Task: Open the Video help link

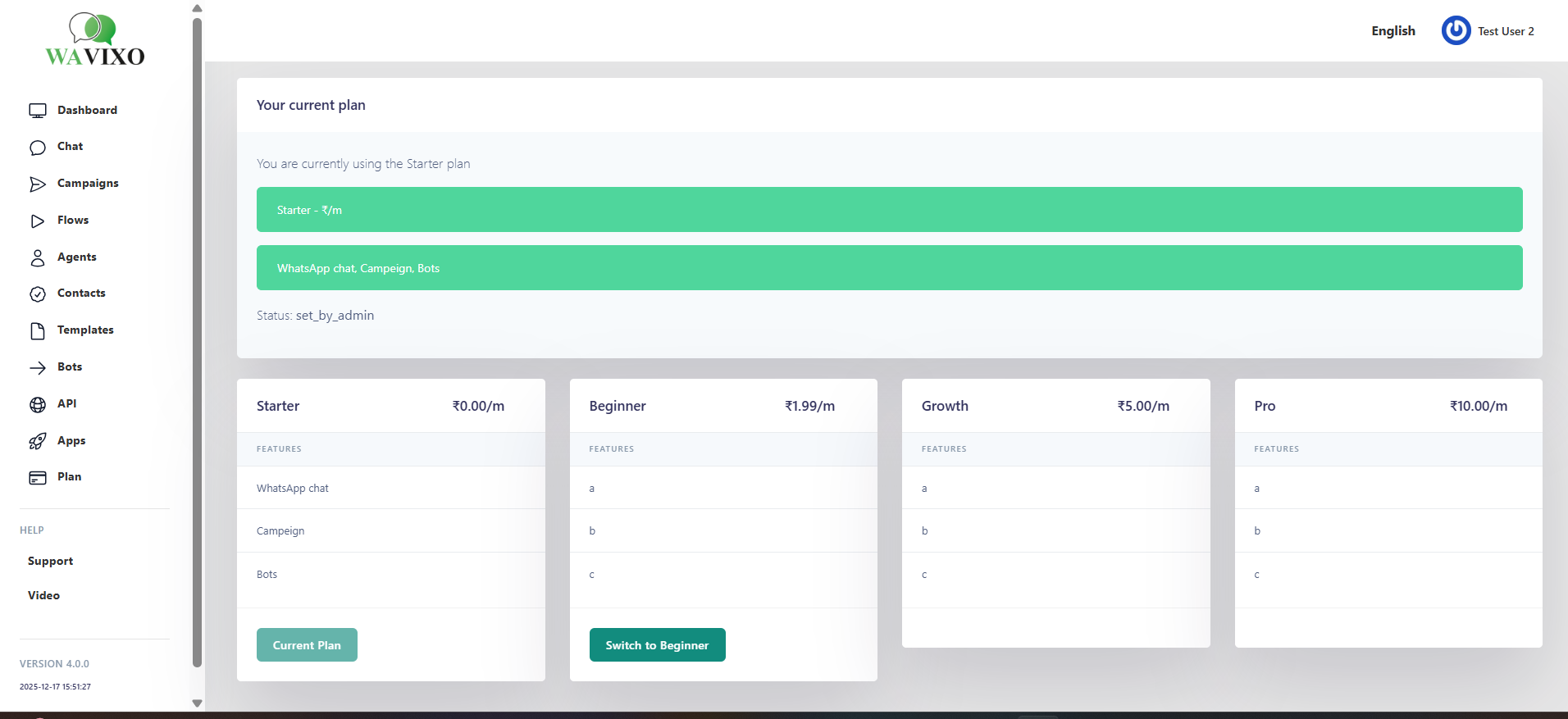Action: pyautogui.click(x=43, y=596)
